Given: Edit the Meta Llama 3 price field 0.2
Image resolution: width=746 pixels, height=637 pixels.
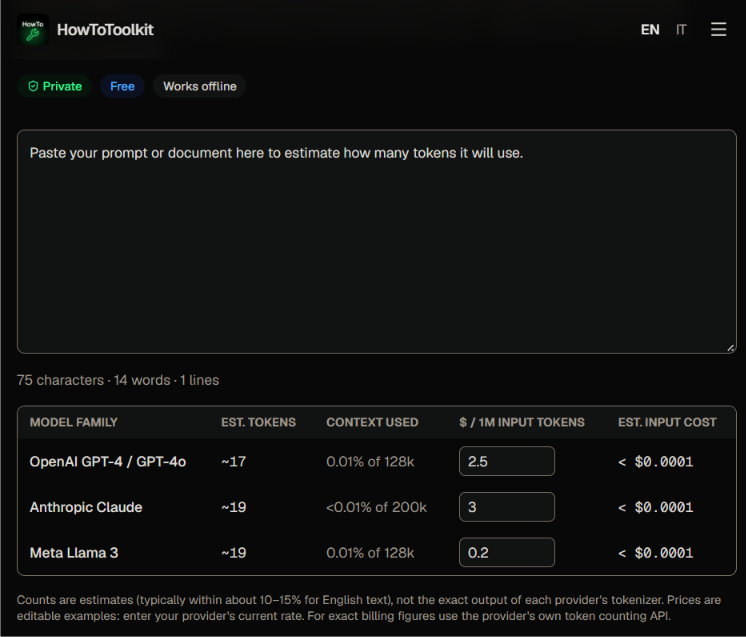Looking at the screenshot, I should tap(507, 552).
